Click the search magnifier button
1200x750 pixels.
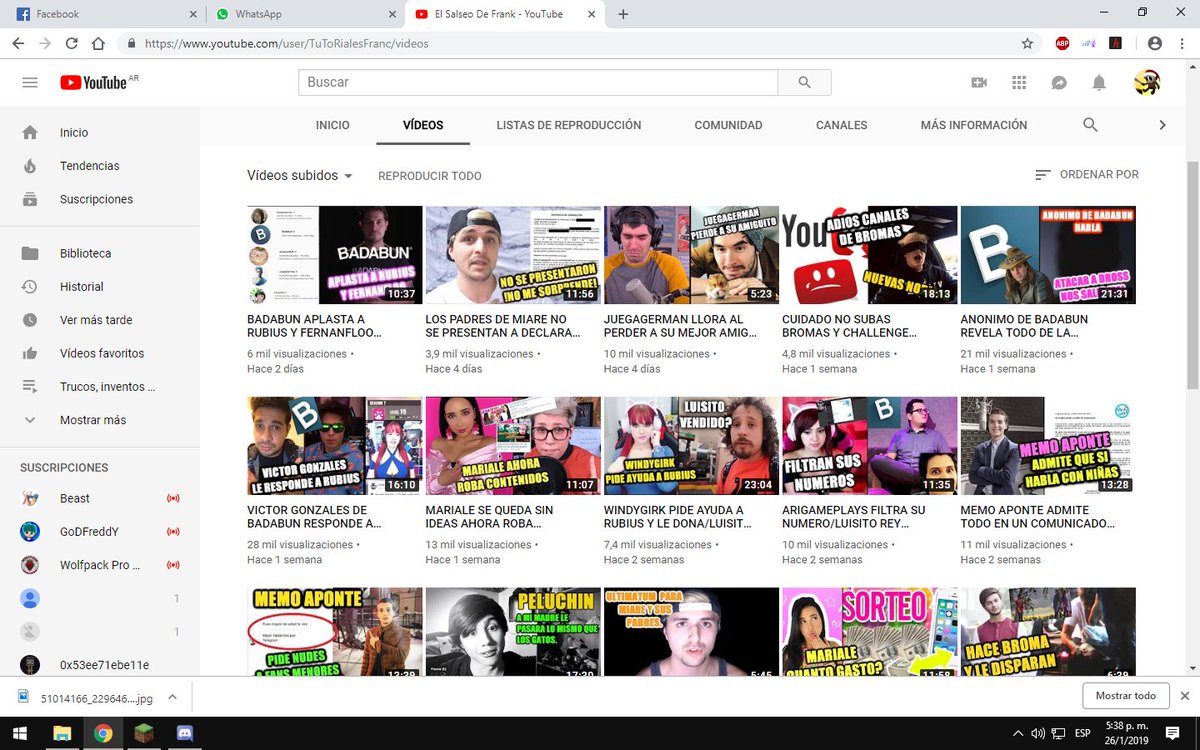coord(805,83)
